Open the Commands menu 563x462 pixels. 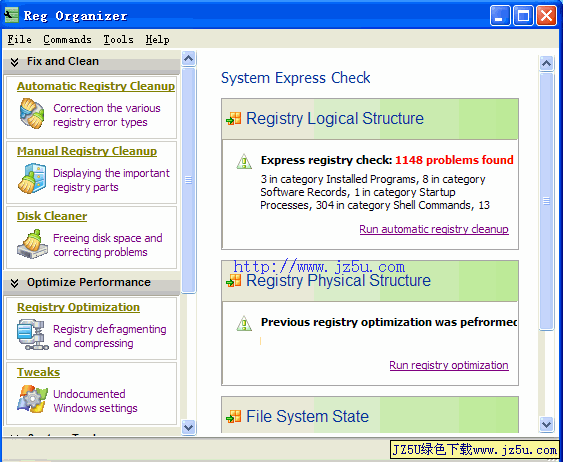[68, 39]
